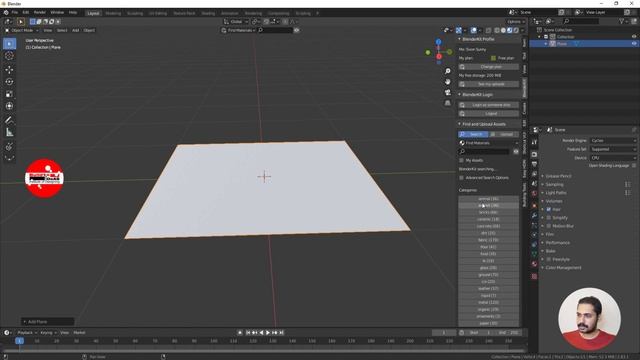Jump to timeline end button

tap(281, 333)
